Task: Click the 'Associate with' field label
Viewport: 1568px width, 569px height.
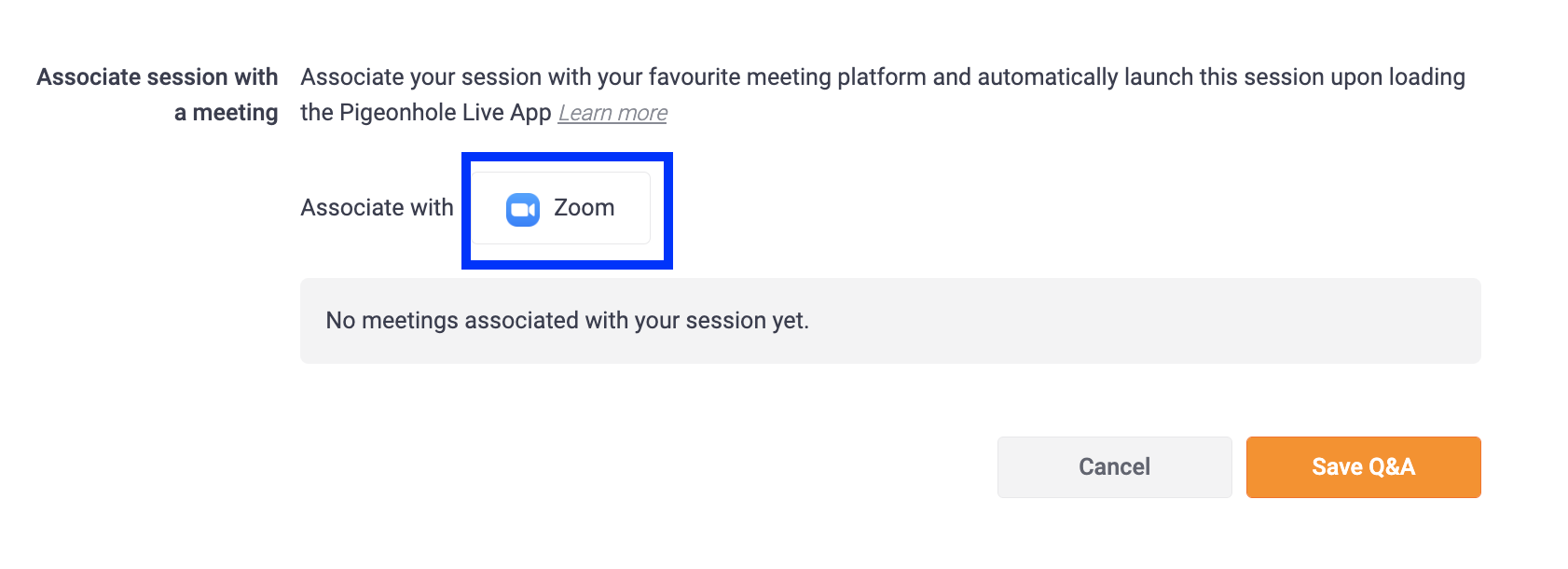Action: click(377, 208)
